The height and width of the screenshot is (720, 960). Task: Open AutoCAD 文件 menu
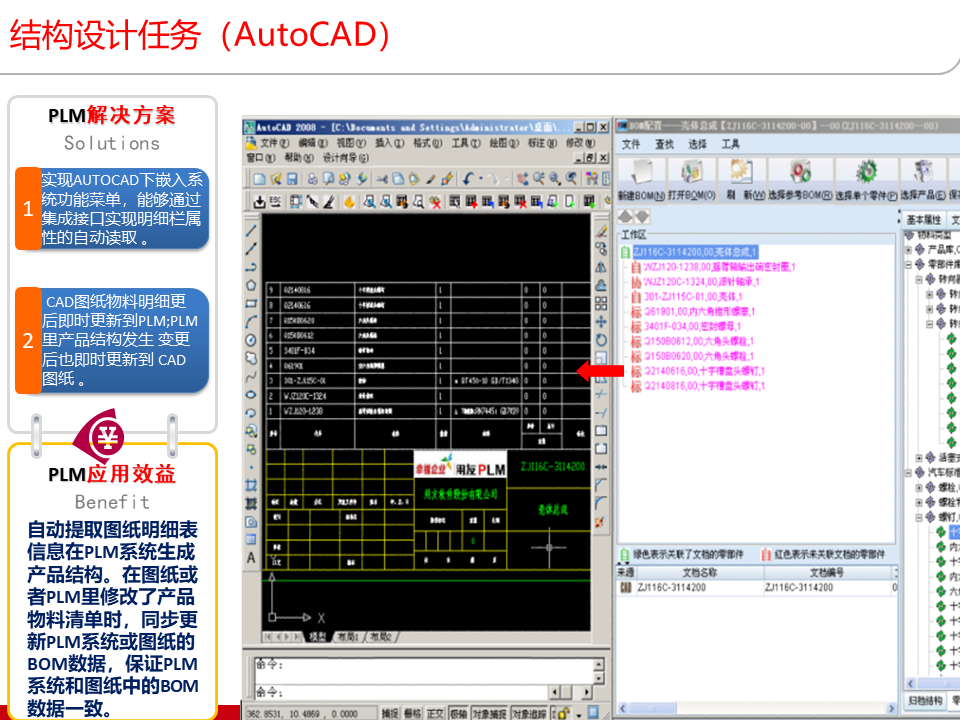(x=275, y=143)
